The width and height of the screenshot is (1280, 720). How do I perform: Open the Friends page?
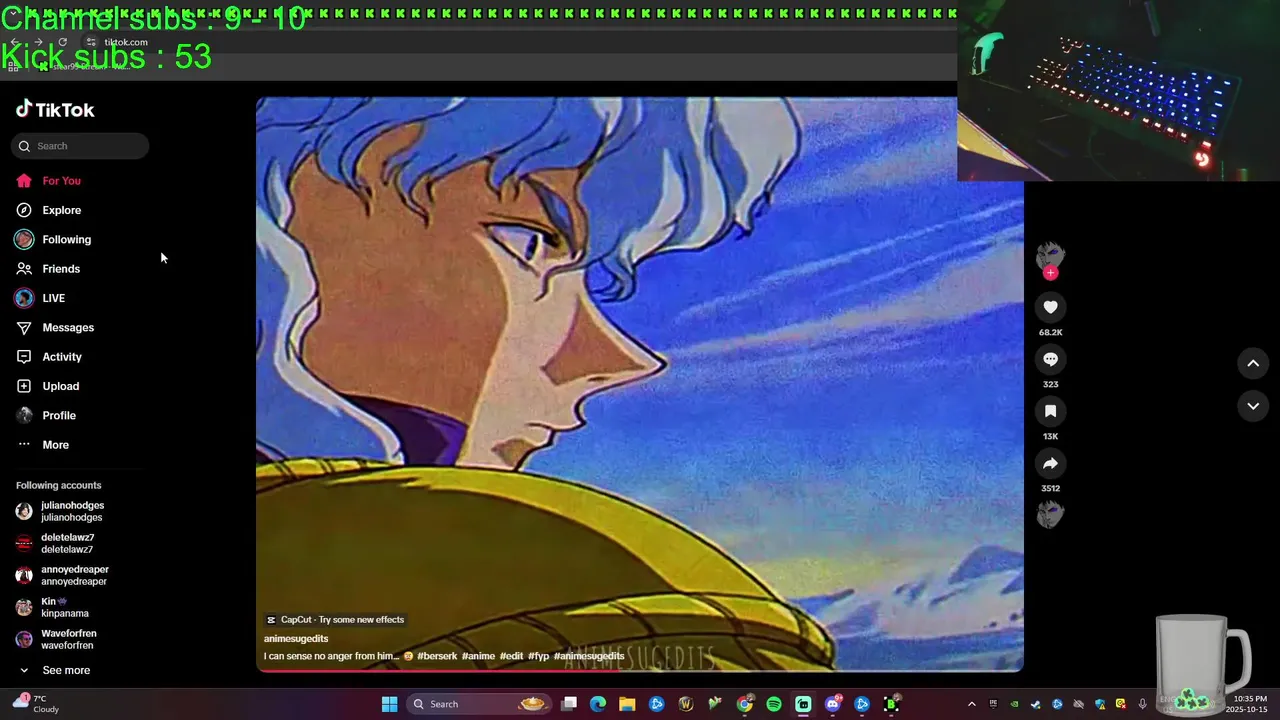[48, 269]
